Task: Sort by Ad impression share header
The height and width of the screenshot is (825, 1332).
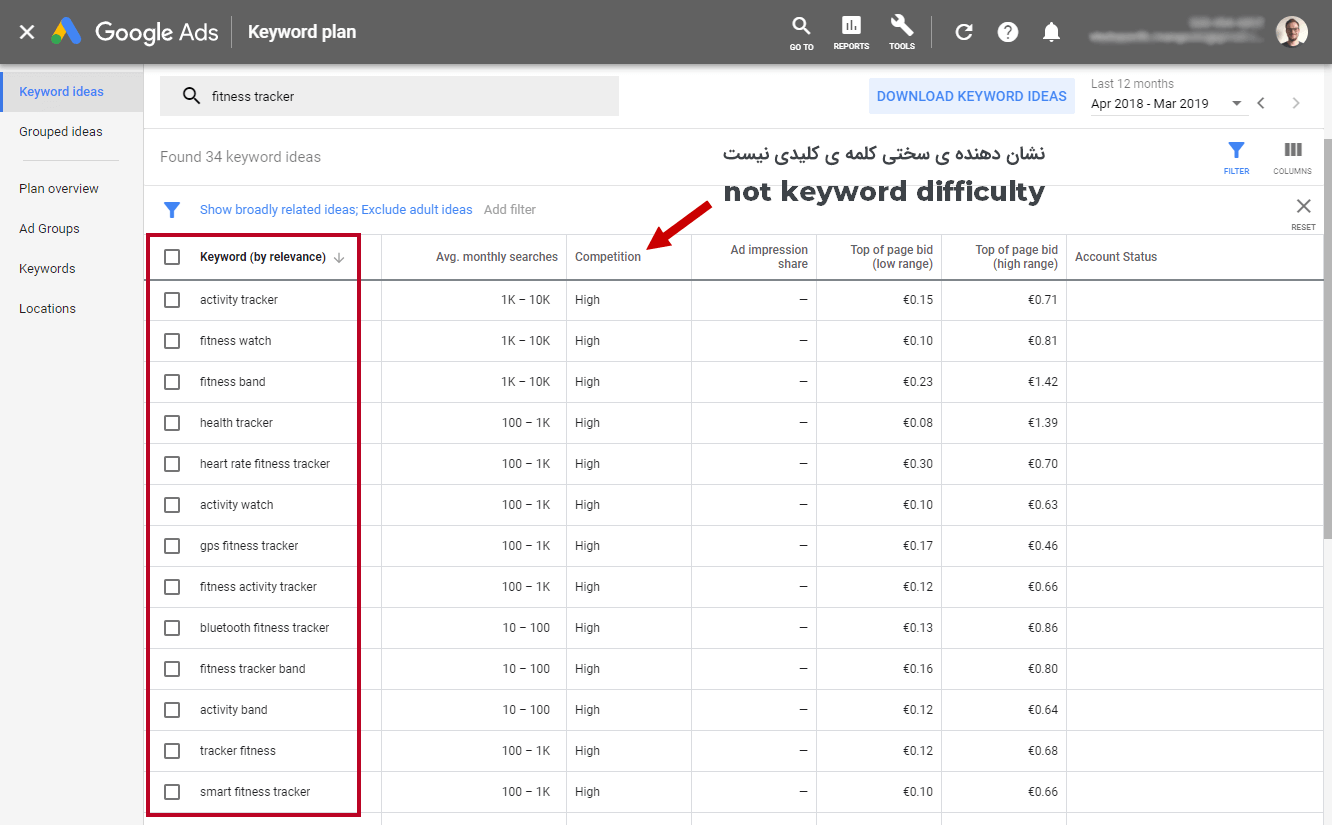Action: click(769, 257)
